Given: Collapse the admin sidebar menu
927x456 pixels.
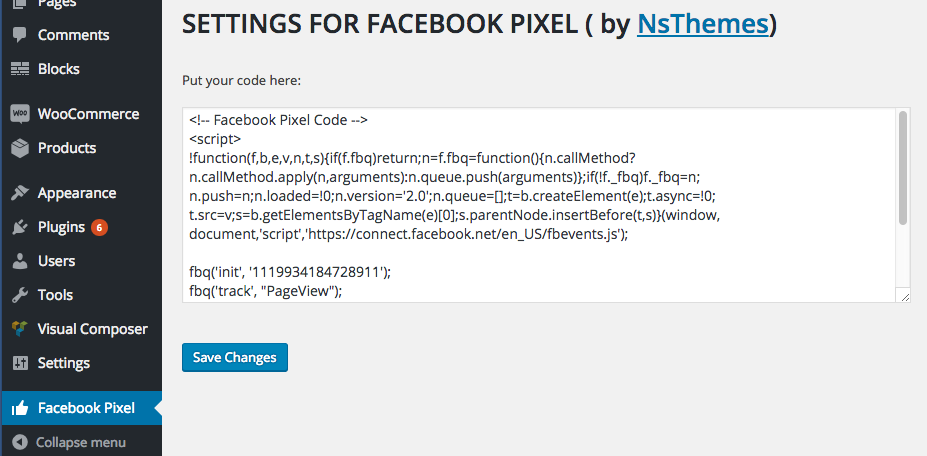Looking at the screenshot, I should coord(69,442).
